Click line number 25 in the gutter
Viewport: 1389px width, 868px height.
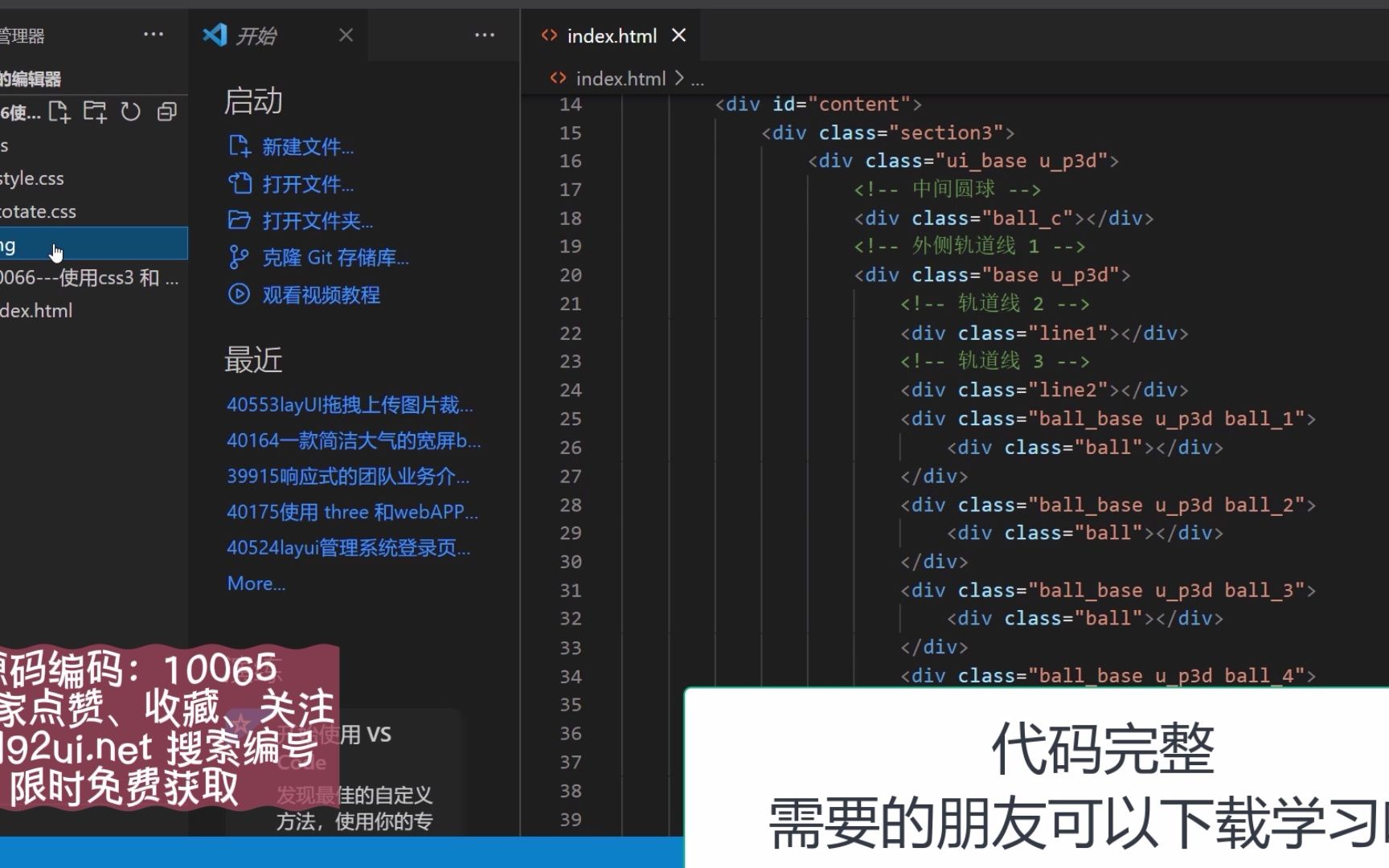(x=571, y=420)
